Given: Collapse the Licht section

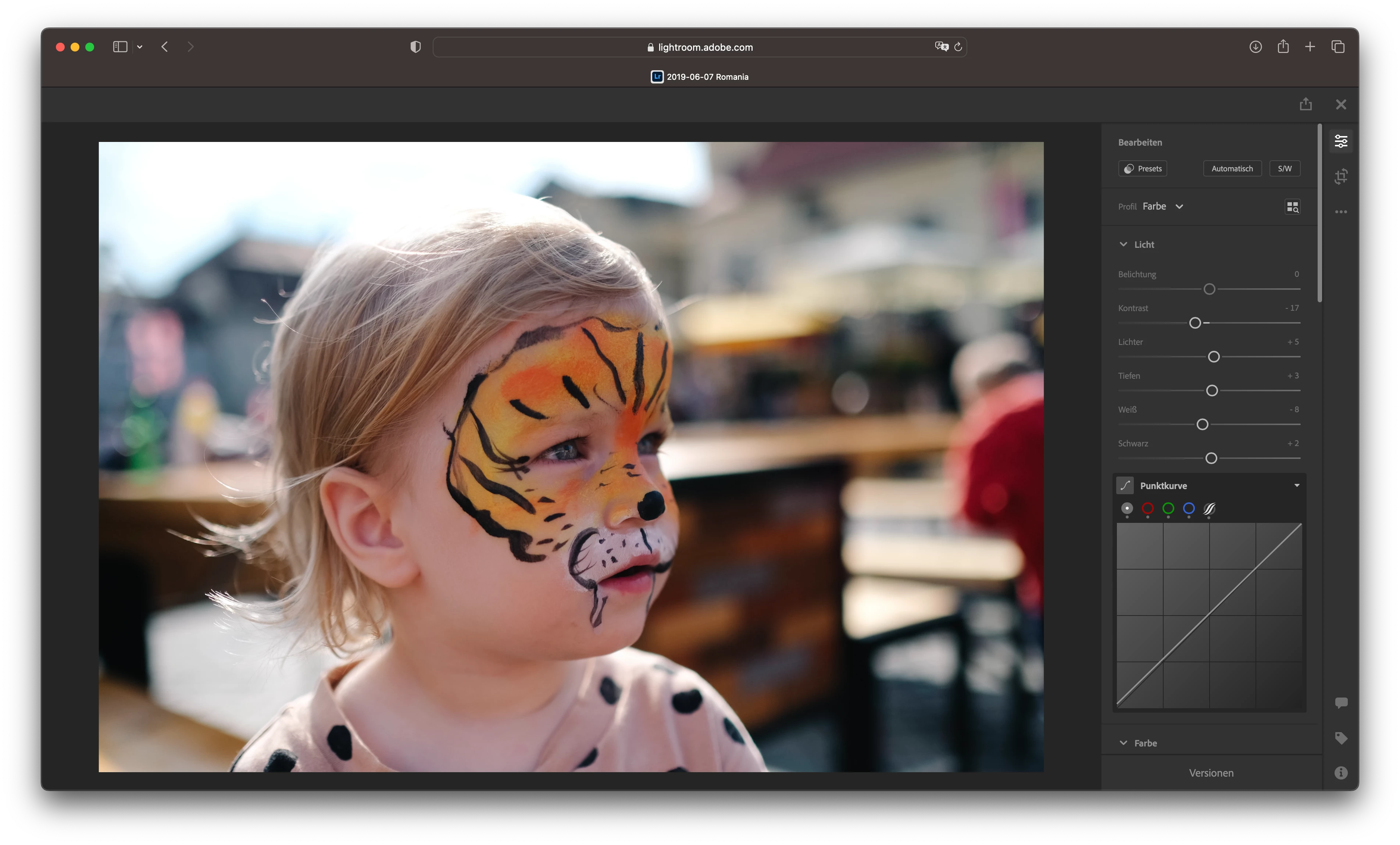Looking at the screenshot, I should pos(1123,245).
